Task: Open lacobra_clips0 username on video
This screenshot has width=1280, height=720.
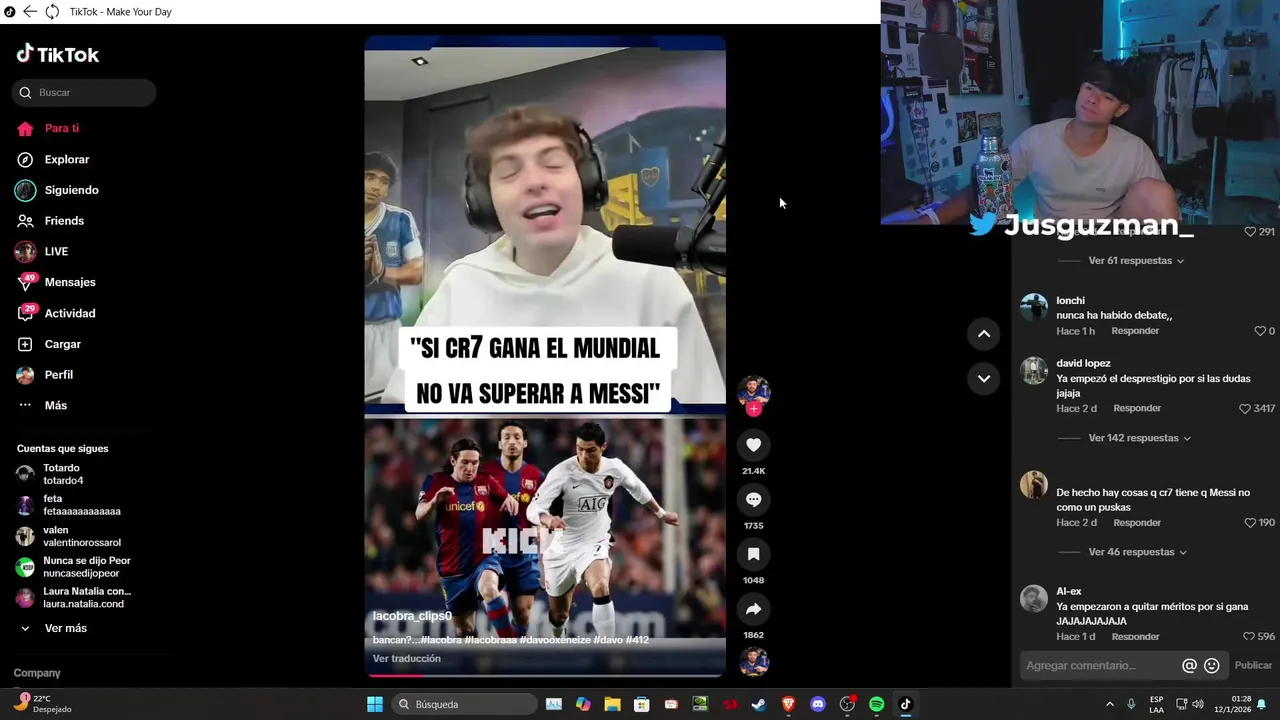Action: point(412,616)
